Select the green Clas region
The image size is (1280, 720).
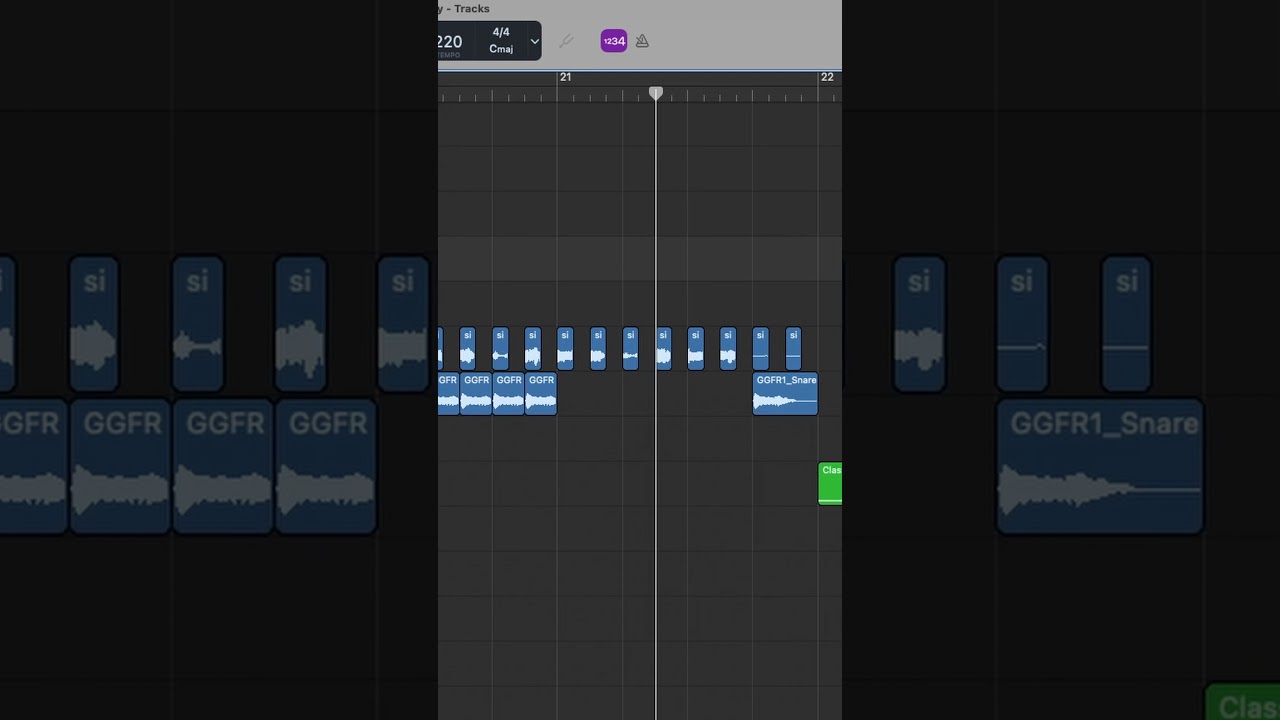pyautogui.click(x=830, y=483)
